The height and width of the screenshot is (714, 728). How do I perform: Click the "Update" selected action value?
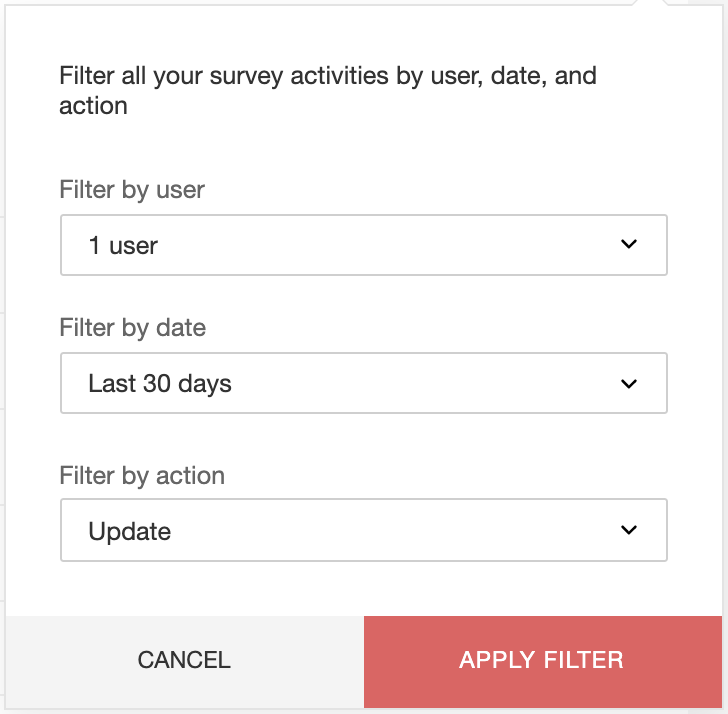pyautogui.click(x=130, y=531)
